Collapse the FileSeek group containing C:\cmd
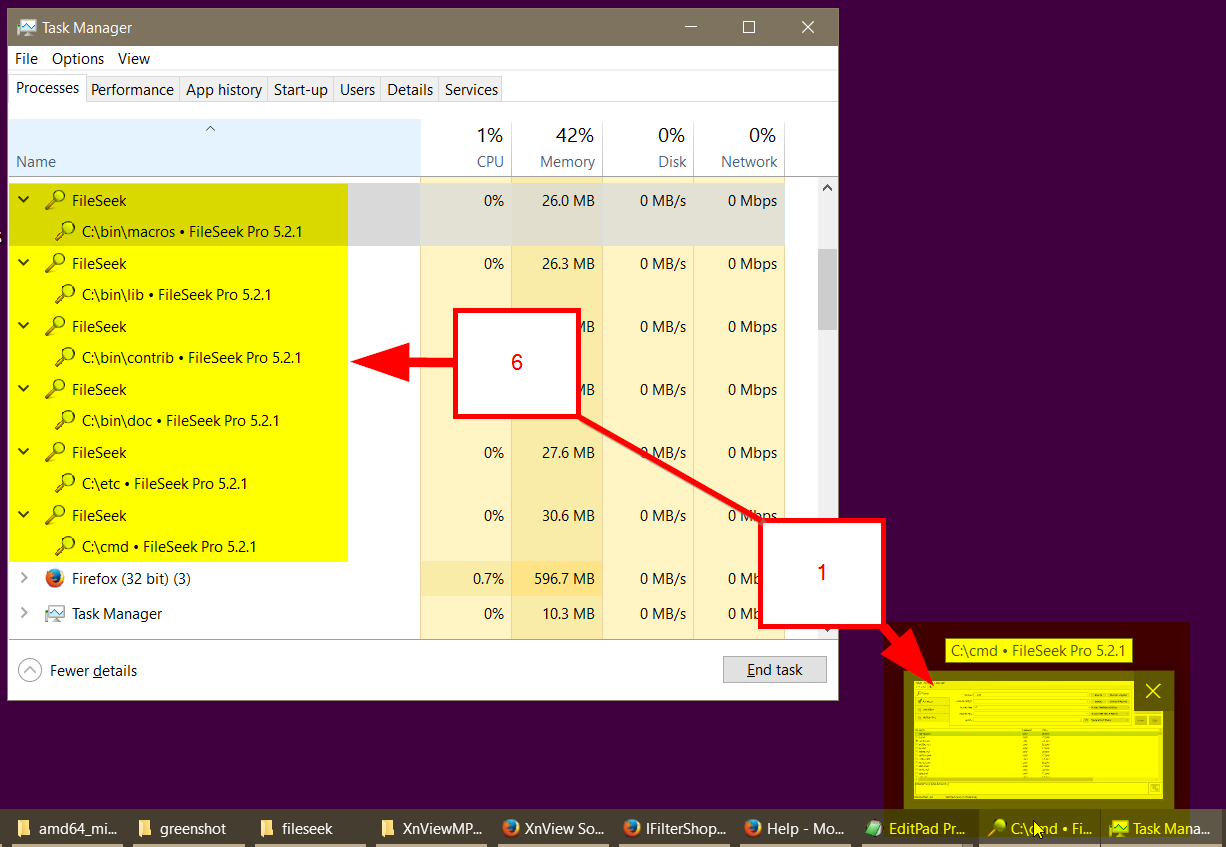 [24, 516]
